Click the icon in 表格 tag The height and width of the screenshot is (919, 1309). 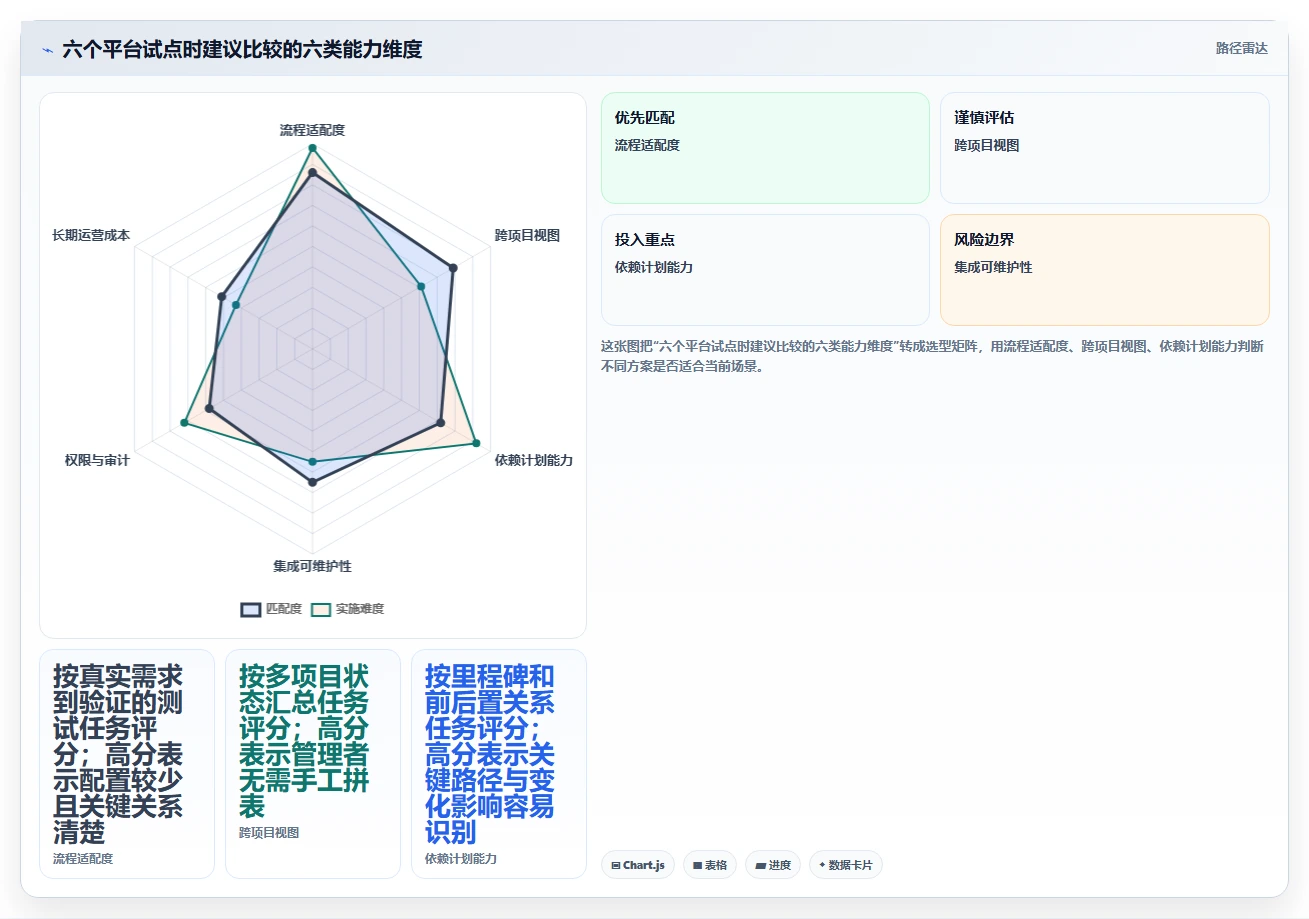click(697, 865)
